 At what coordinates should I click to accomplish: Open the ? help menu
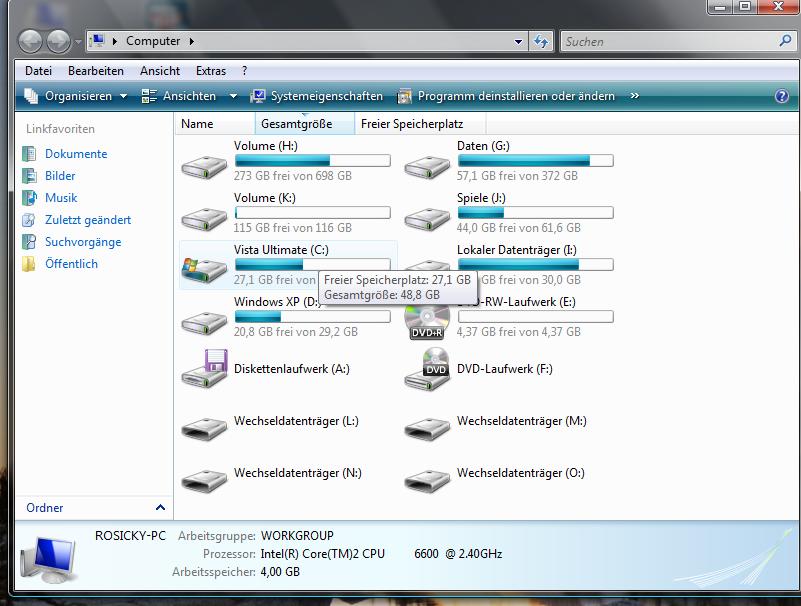[x=245, y=71]
